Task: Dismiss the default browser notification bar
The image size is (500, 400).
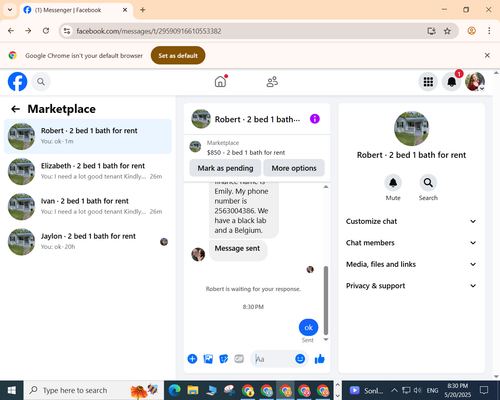Action: point(487,55)
